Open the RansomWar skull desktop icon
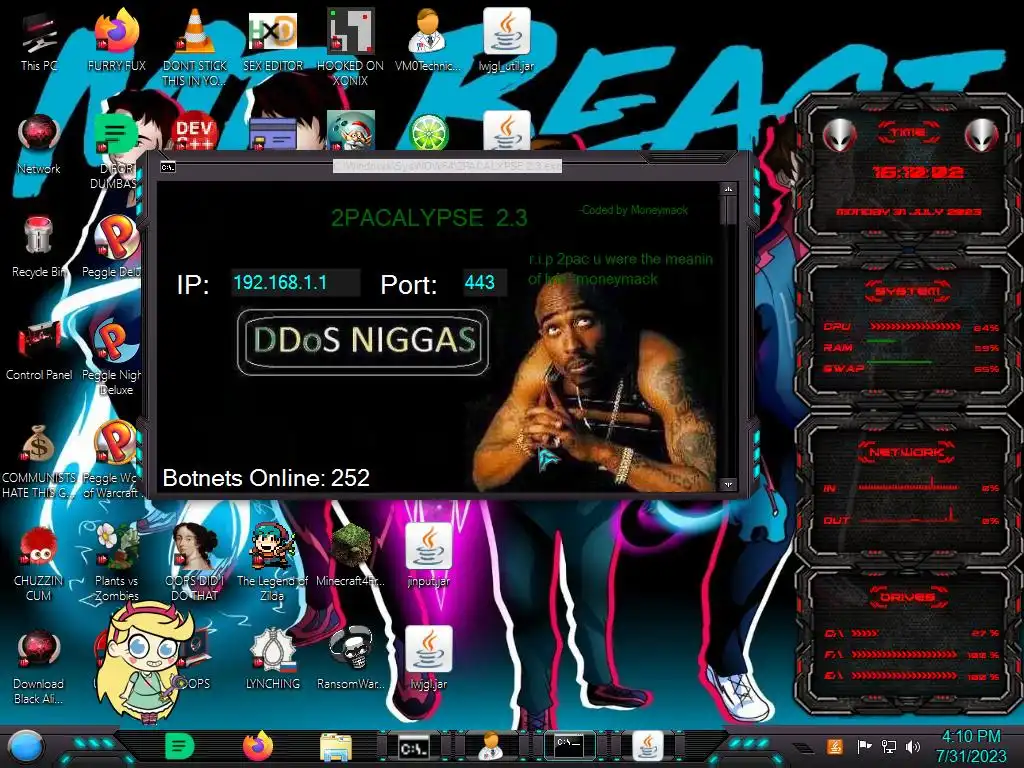 (350, 658)
